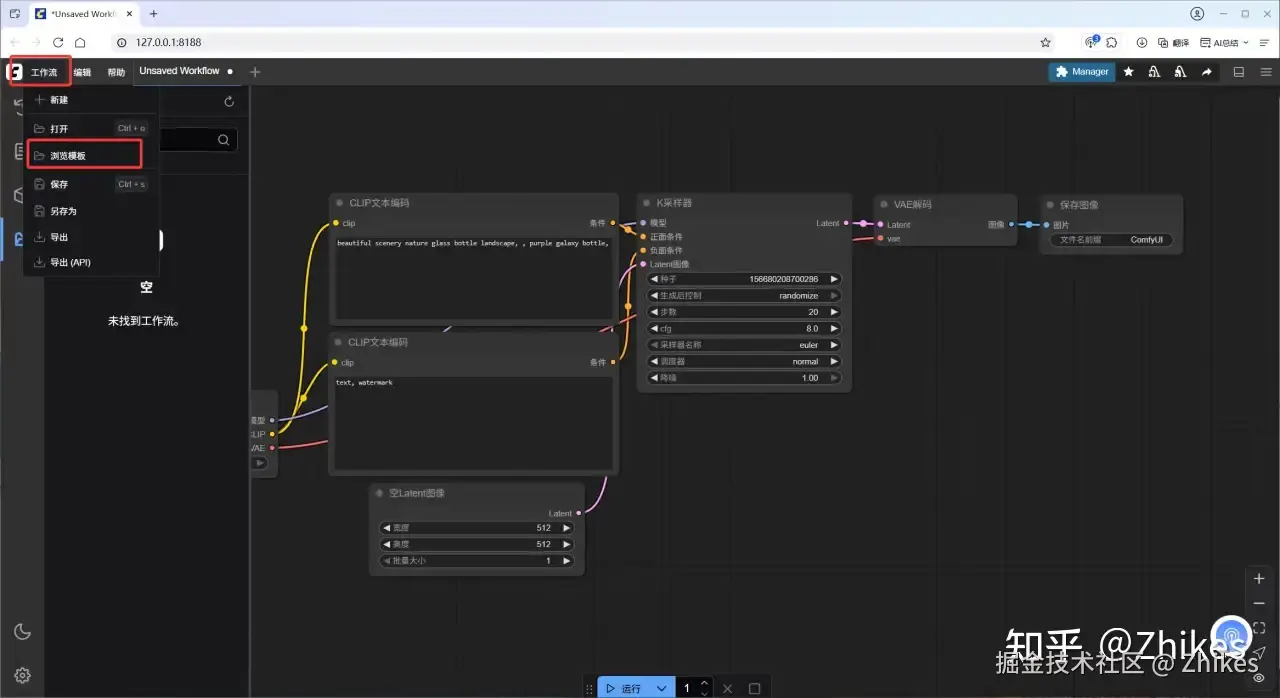Select 另存为 menu entry
The height and width of the screenshot is (698, 1280).
(x=90, y=211)
